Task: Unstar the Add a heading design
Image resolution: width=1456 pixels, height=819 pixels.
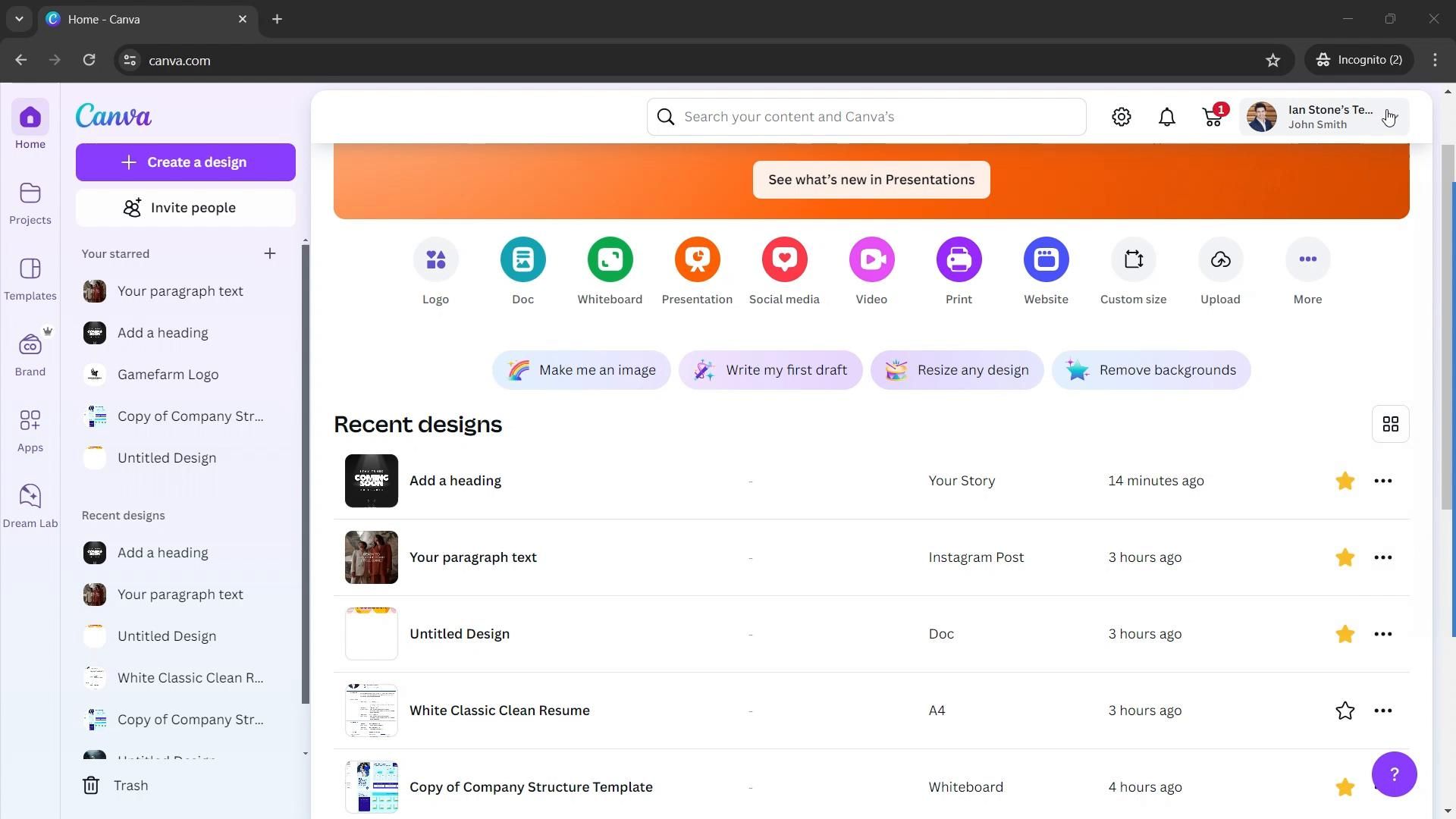Action: point(1345,481)
